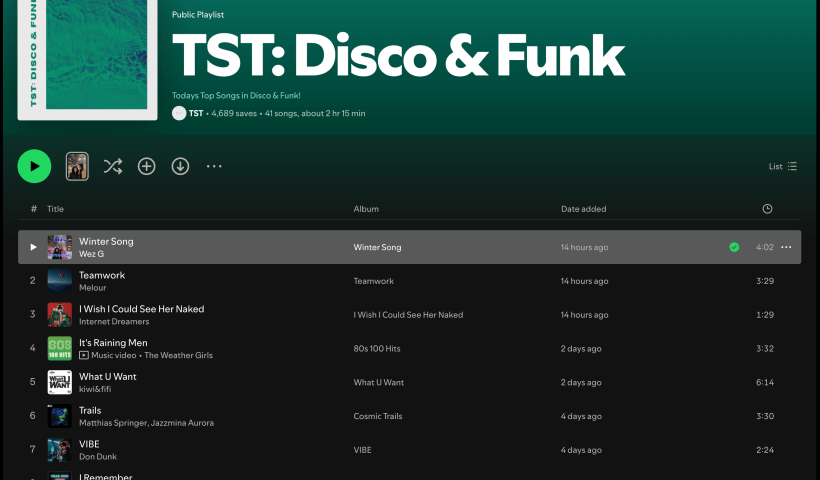Open playlist more options three dots
This screenshot has height=480, width=820.
point(214,166)
